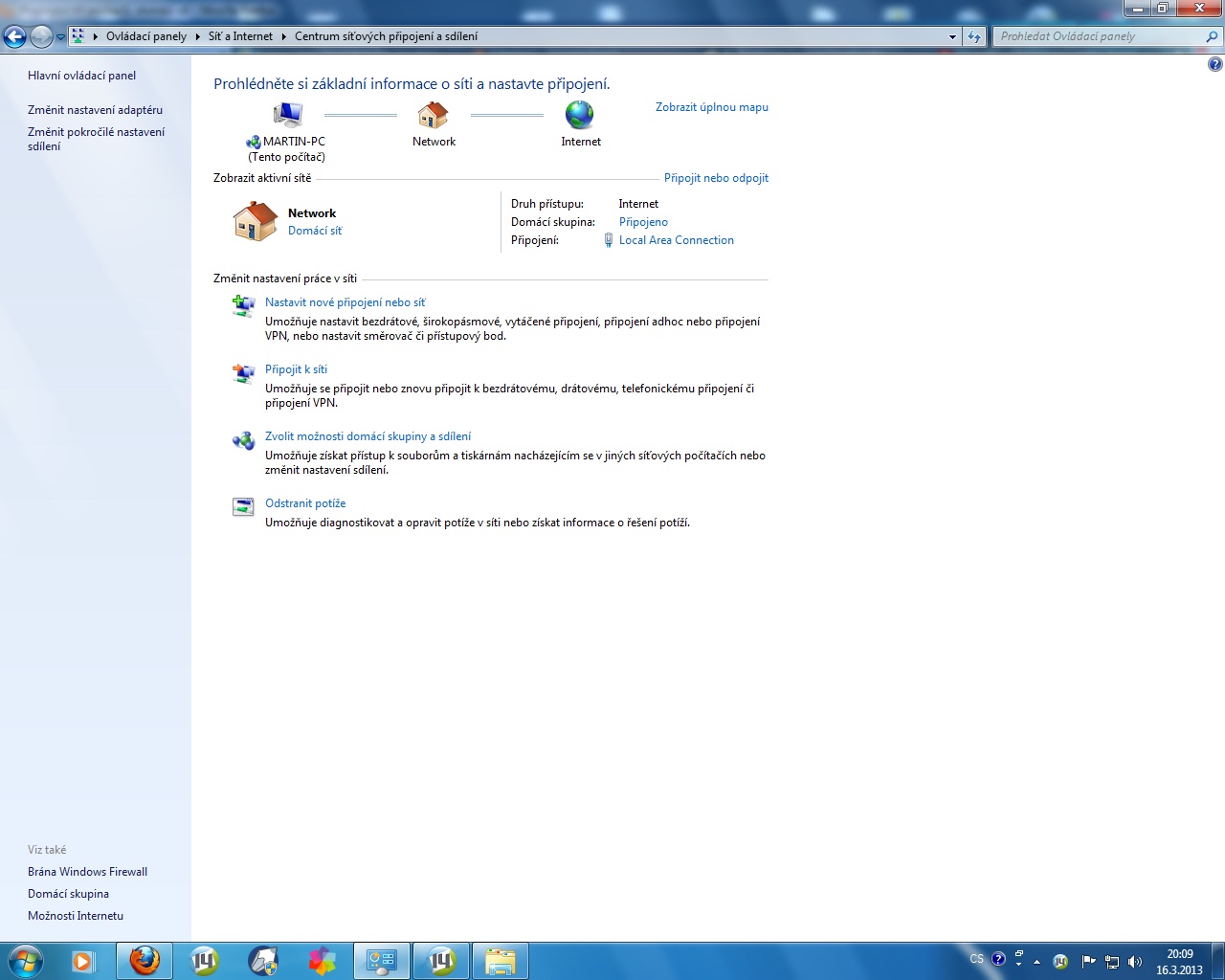This screenshot has height=980, width=1225.
Task: Click the uTorrent tray icon
Action: [x=1060, y=962]
